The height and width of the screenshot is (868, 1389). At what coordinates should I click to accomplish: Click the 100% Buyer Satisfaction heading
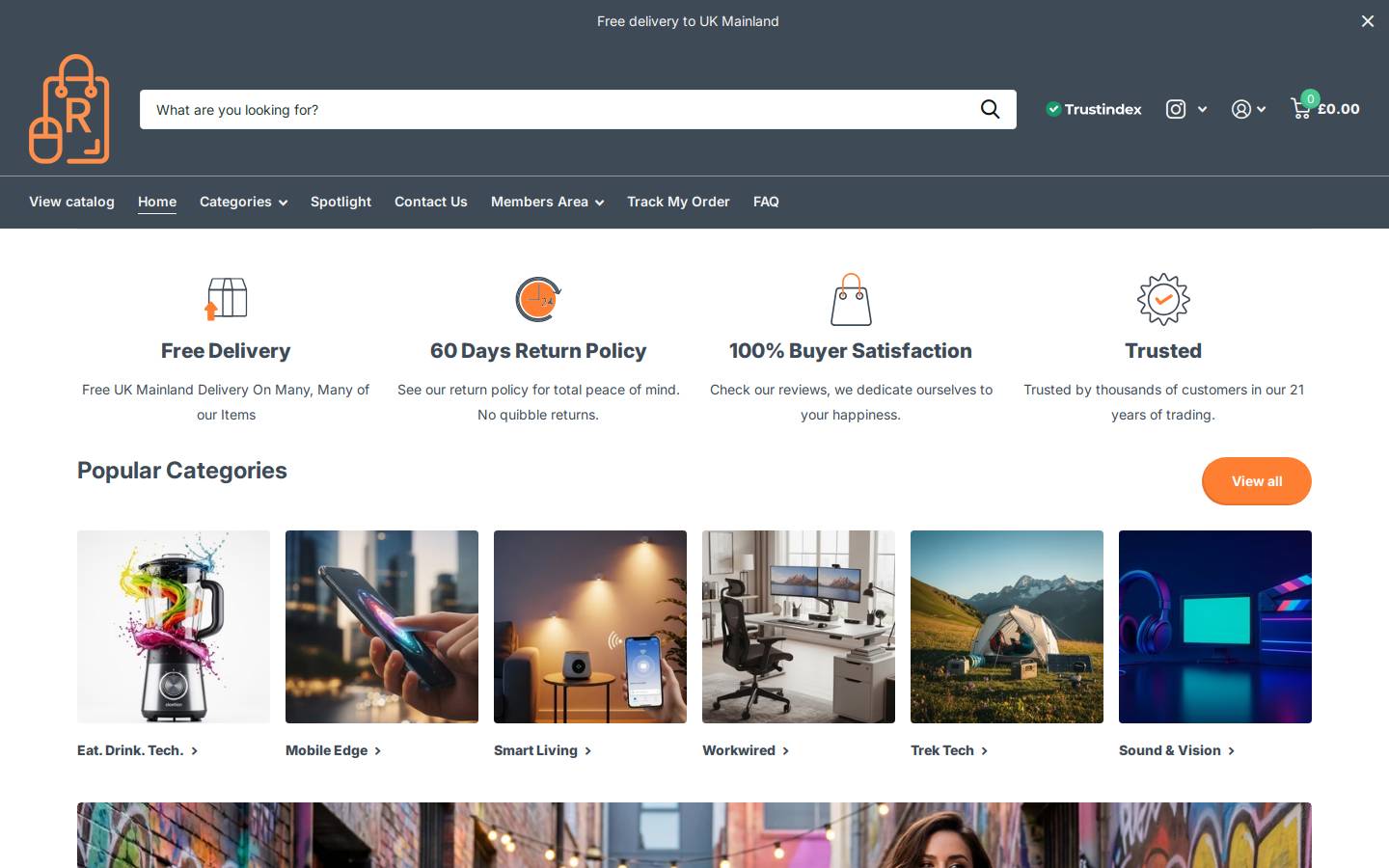(x=851, y=351)
